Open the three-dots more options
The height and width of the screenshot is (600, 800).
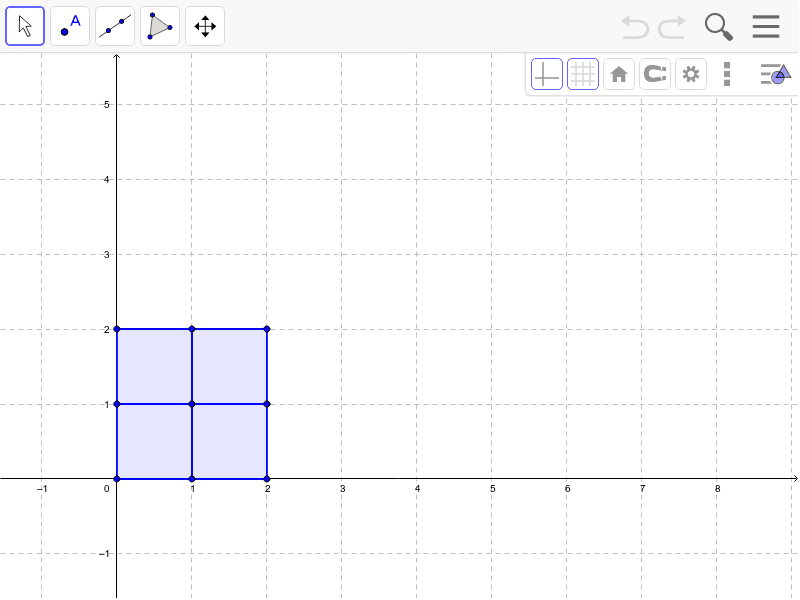click(x=727, y=74)
